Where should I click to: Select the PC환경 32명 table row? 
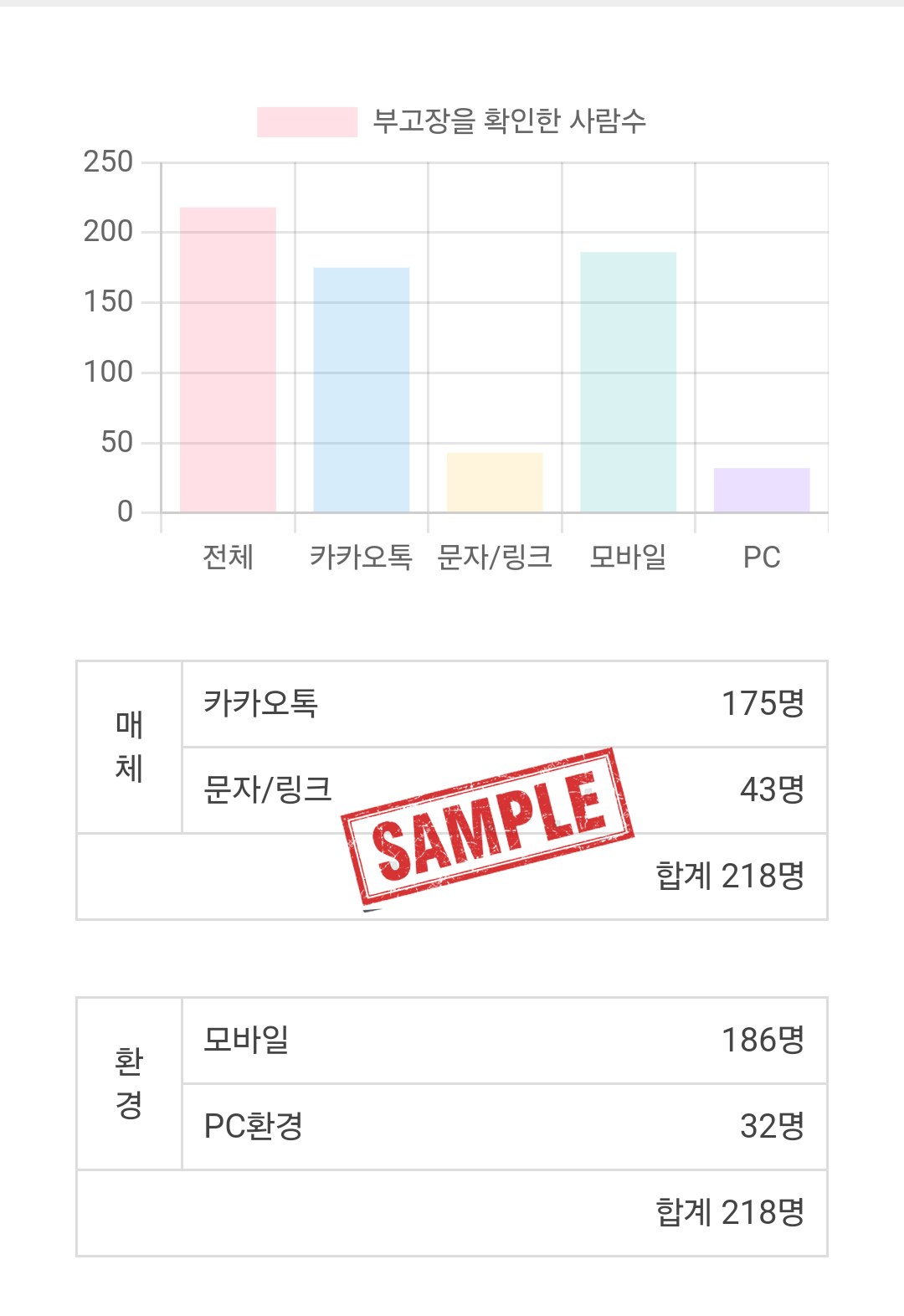point(504,1127)
